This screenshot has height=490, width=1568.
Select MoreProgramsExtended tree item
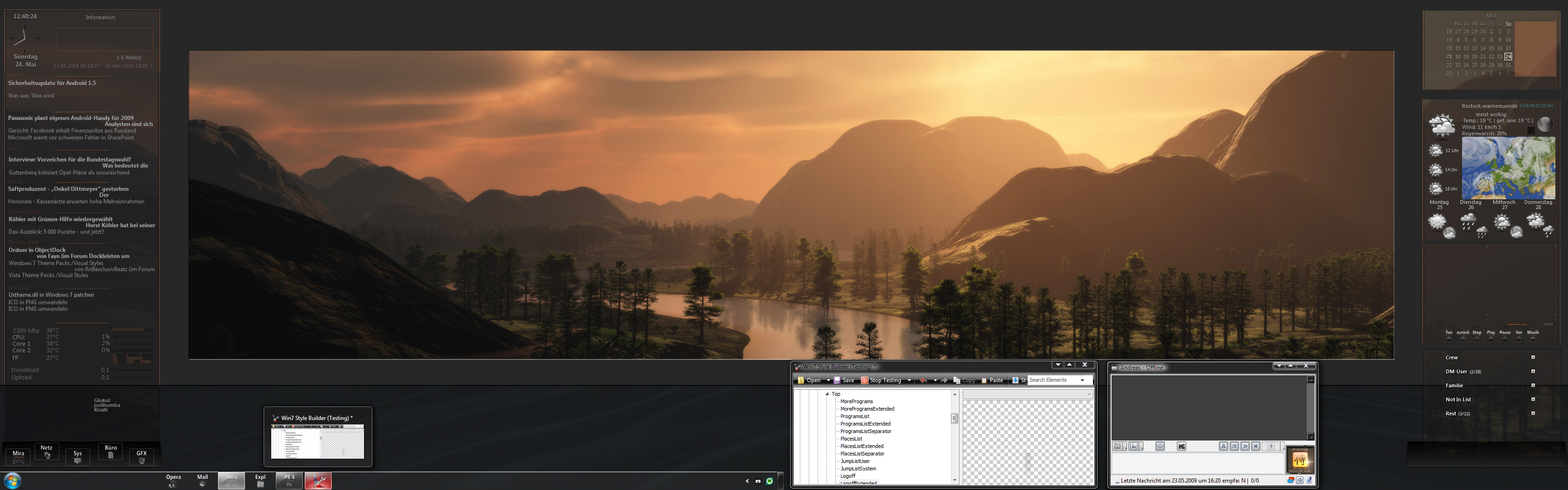(x=867, y=409)
